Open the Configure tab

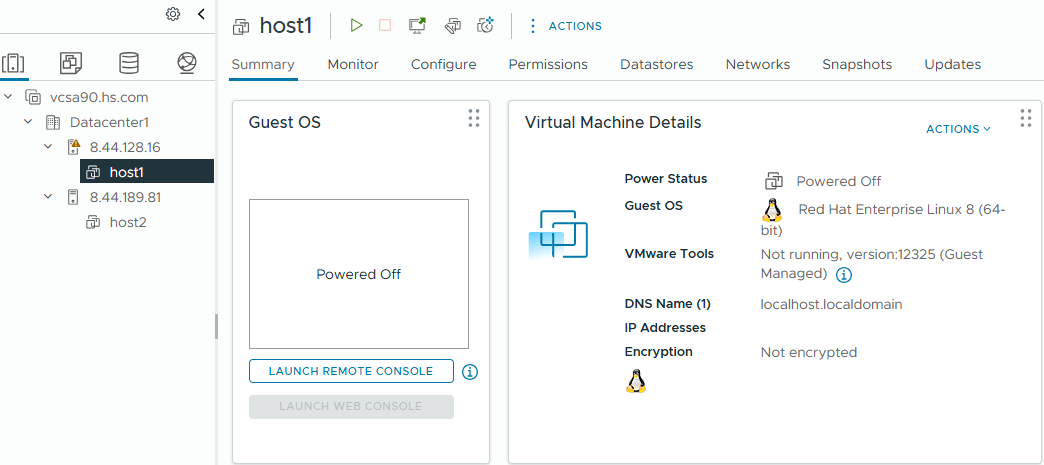pyautogui.click(x=443, y=65)
